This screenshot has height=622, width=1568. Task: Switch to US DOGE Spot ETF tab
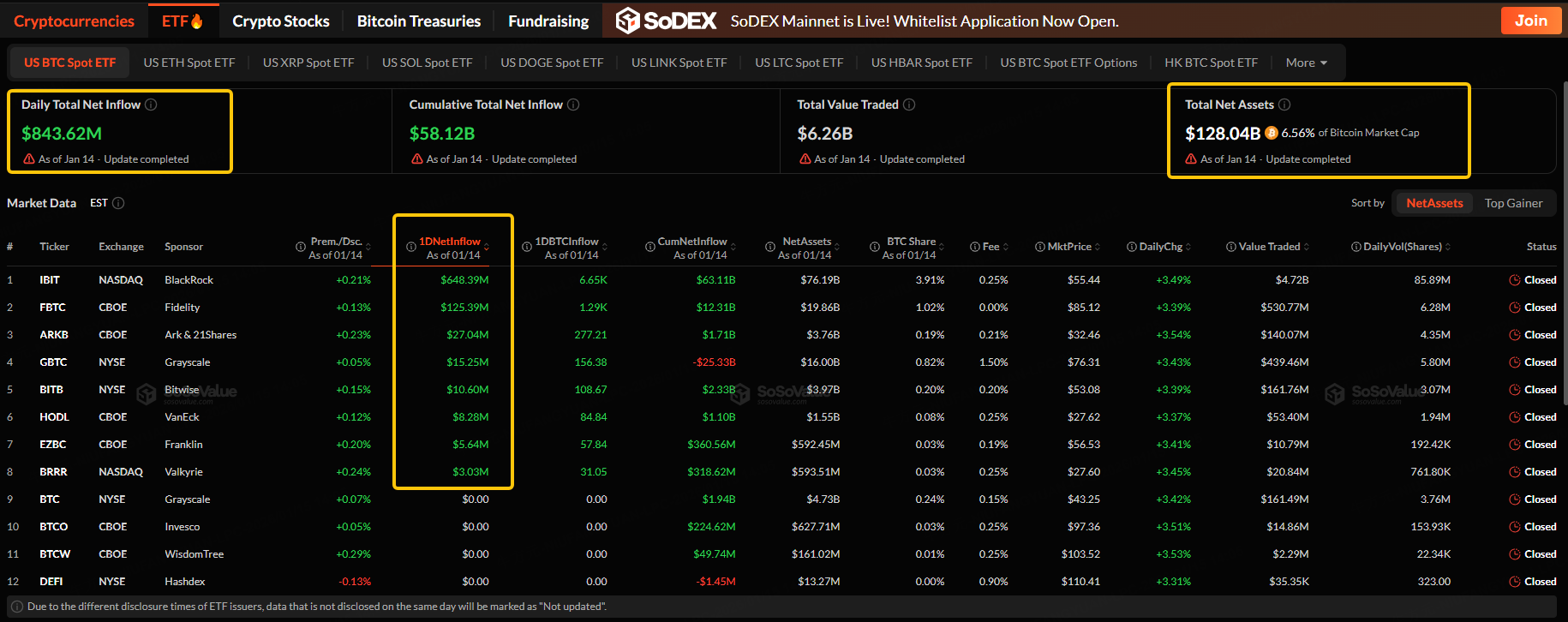[552, 63]
